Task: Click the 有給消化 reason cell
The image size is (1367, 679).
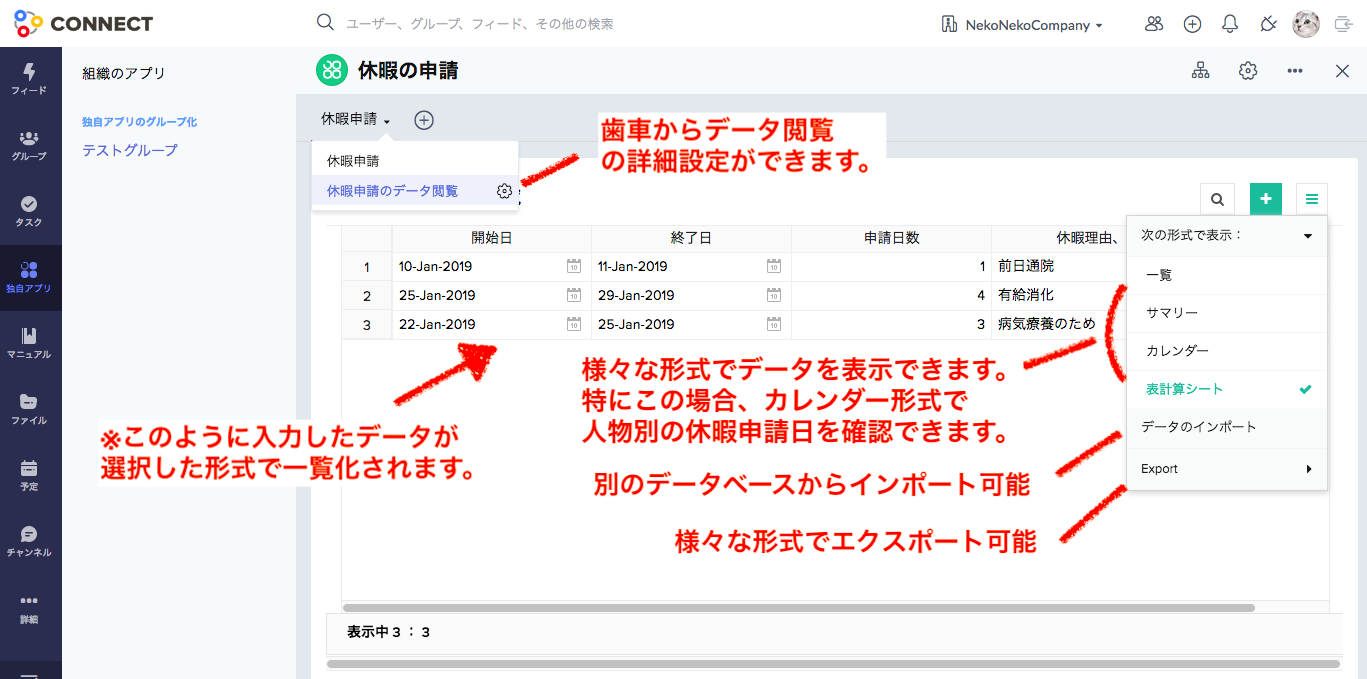Action: point(1059,295)
